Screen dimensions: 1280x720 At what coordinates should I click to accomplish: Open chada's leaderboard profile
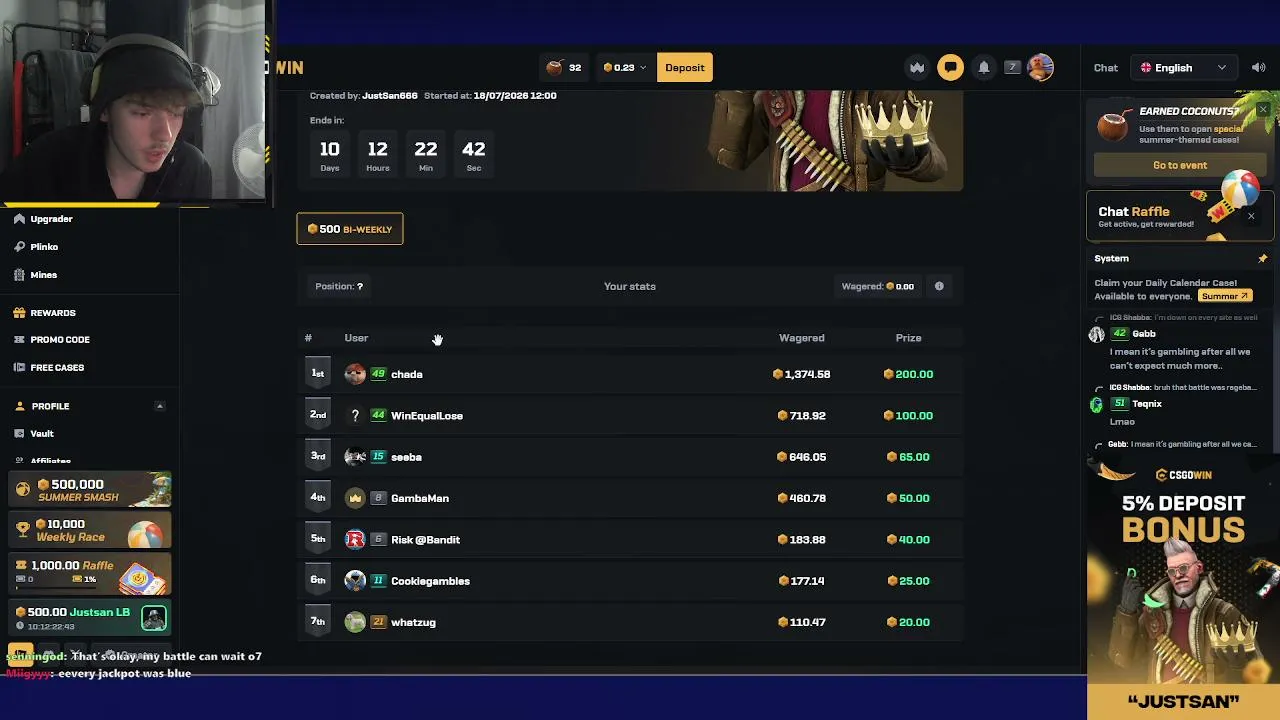click(x=407, y=375)
